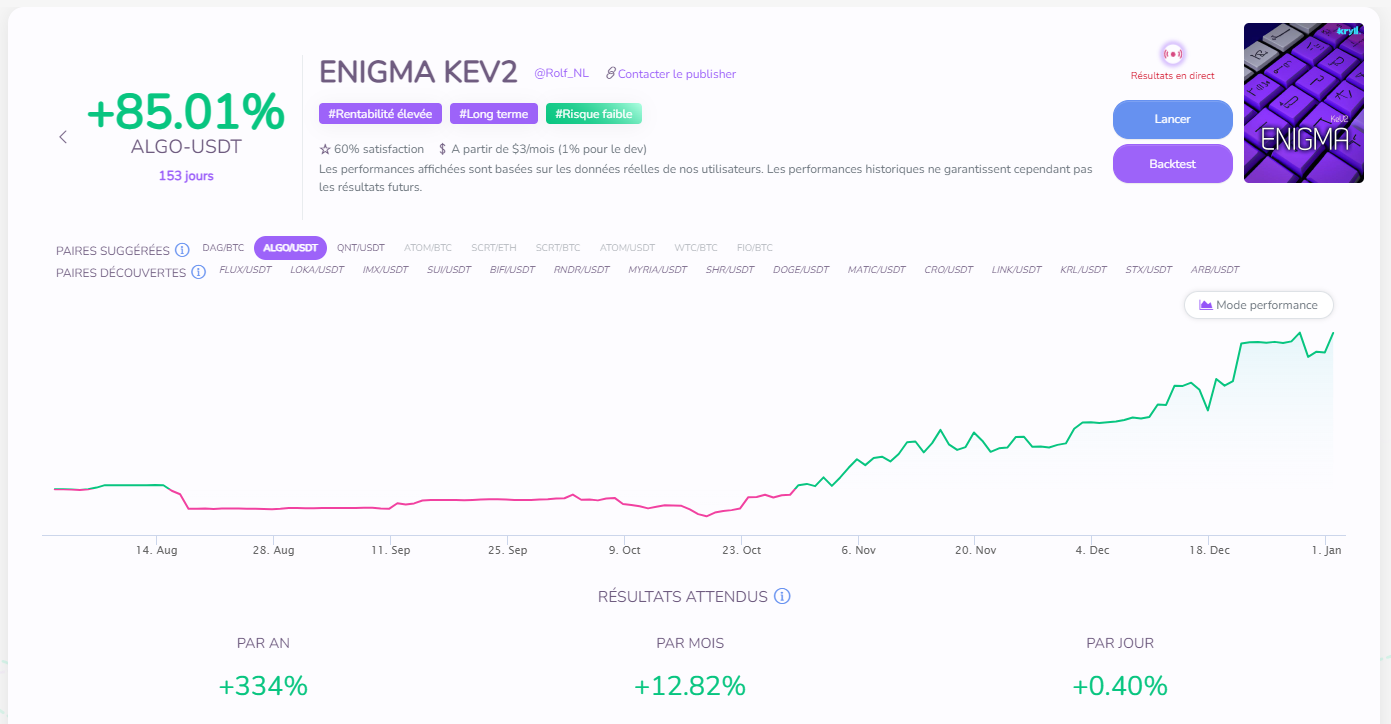Switch to the DAG/BTC pair
Screen dimensions: 1391x724
click(223, 247)
